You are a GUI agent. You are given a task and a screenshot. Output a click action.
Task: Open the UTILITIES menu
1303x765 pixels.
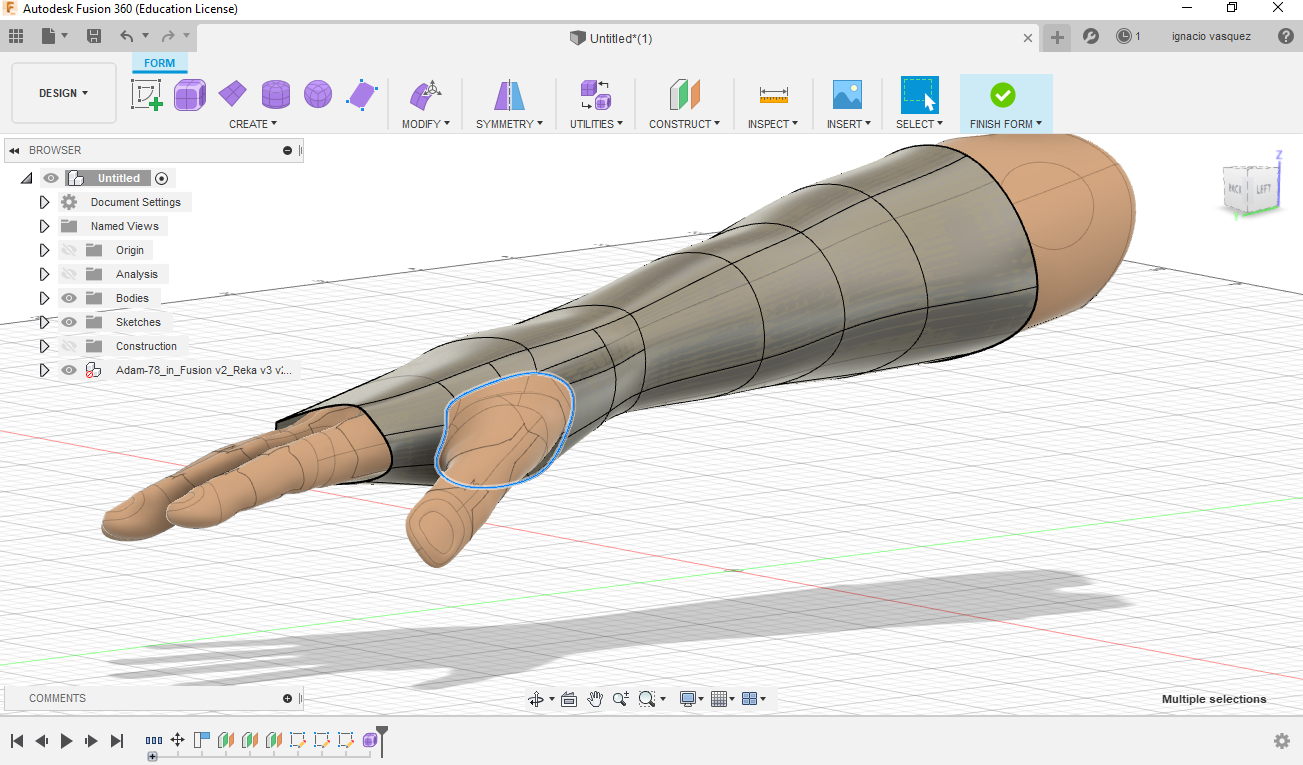(x=596, y=124)
